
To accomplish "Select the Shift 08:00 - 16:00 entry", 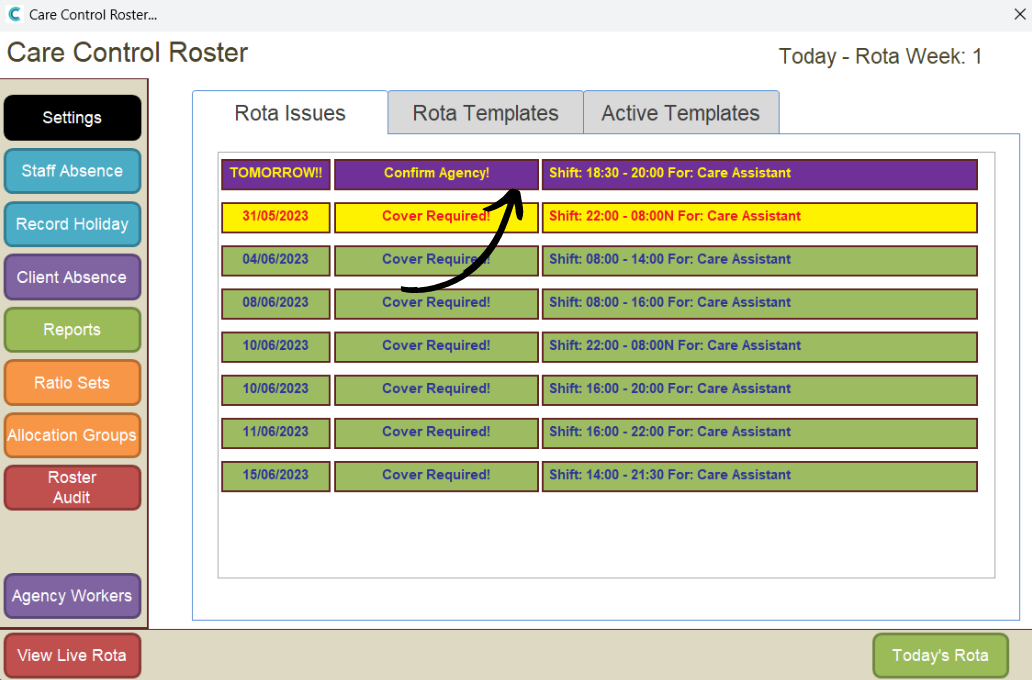I will click(x=760, y=303).
